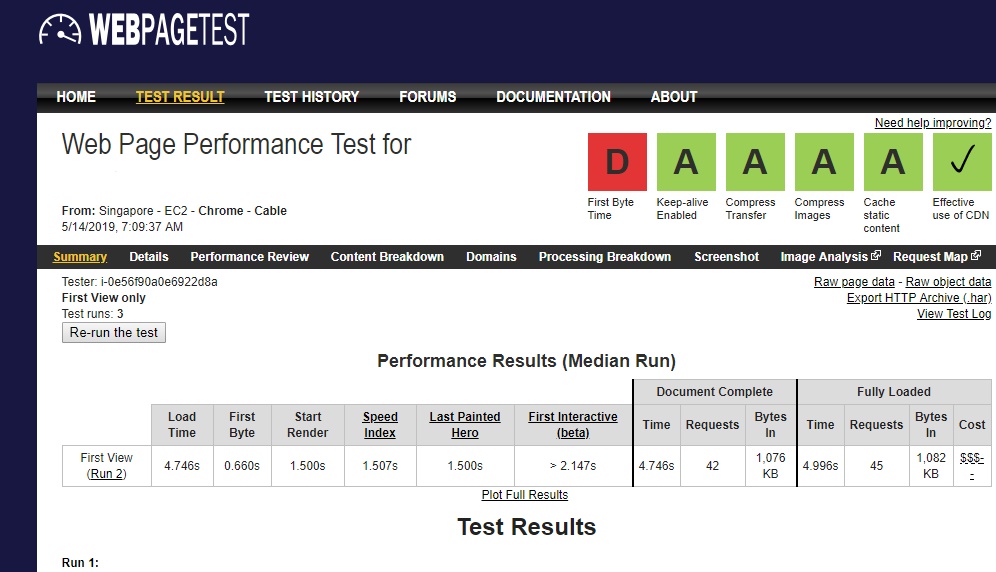This screenshot has height=572, width=996.
Task: Select the > 2.147s First Interactive value
Action: (x=573, y=466)
